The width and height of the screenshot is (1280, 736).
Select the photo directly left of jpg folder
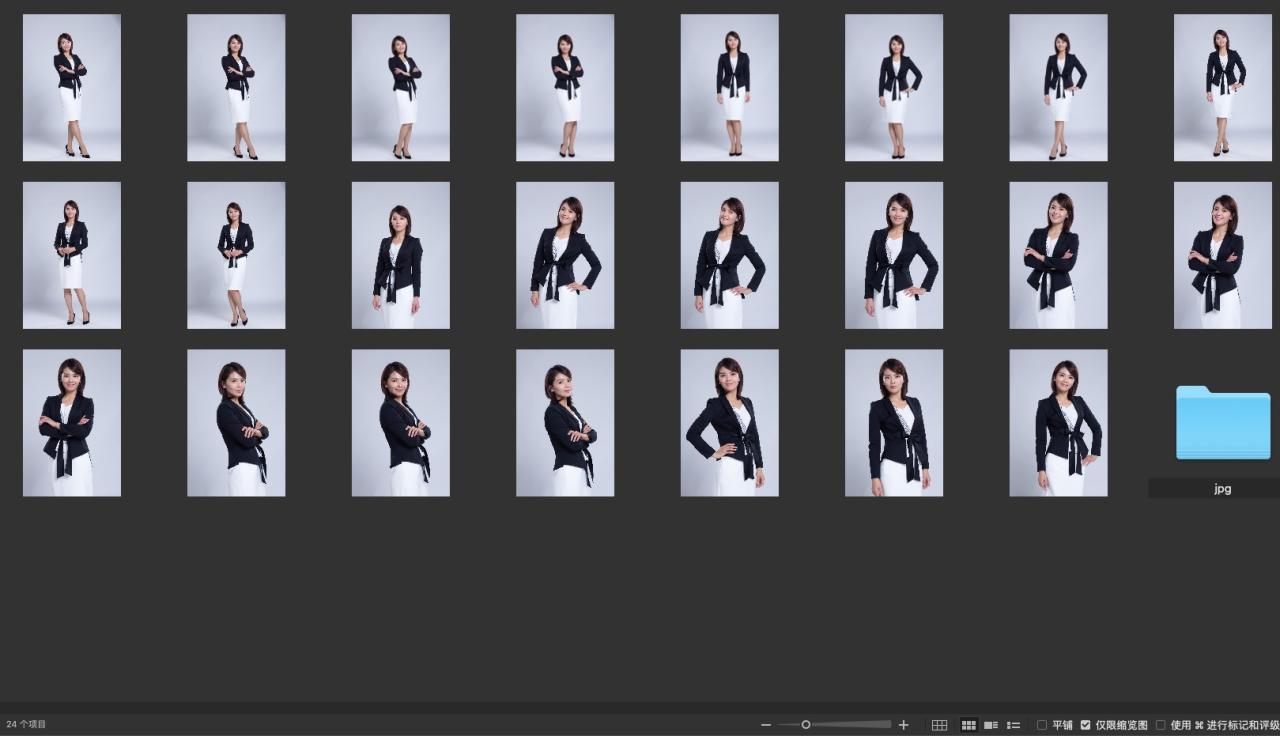[x=1058, y=422]
